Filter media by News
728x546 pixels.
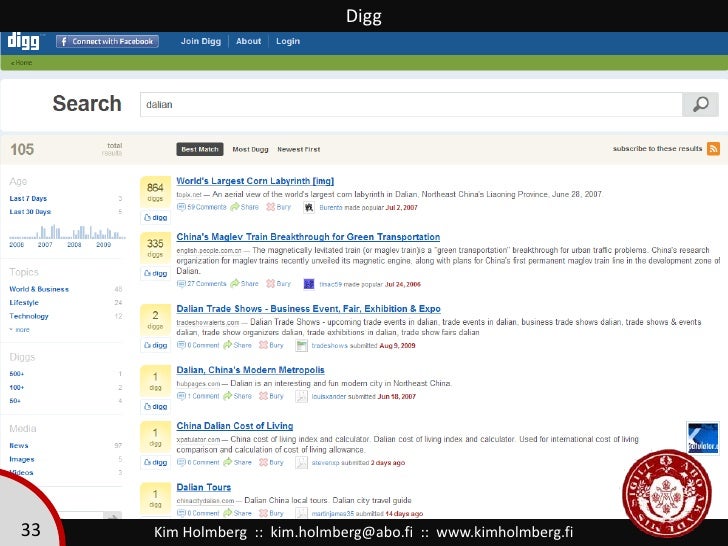tap(19, 445)
